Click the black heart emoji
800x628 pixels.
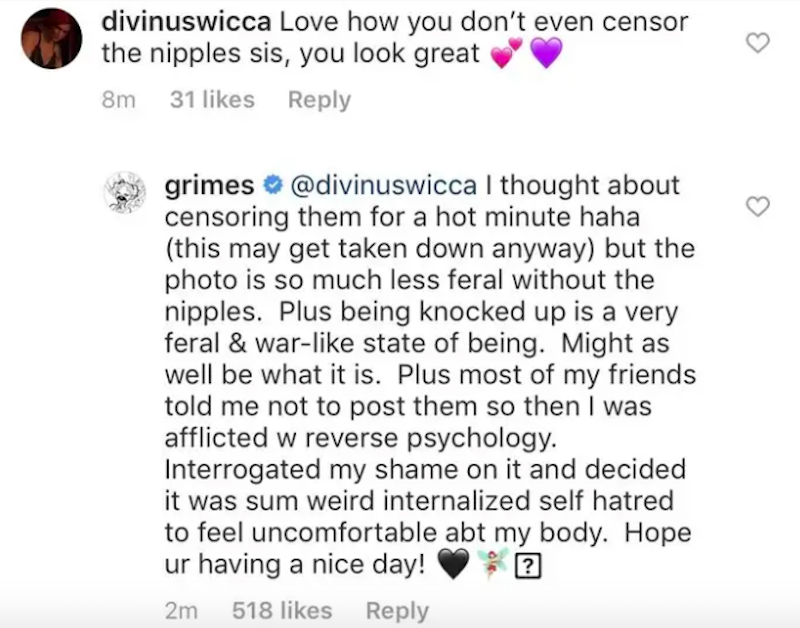tap(454, 564)
